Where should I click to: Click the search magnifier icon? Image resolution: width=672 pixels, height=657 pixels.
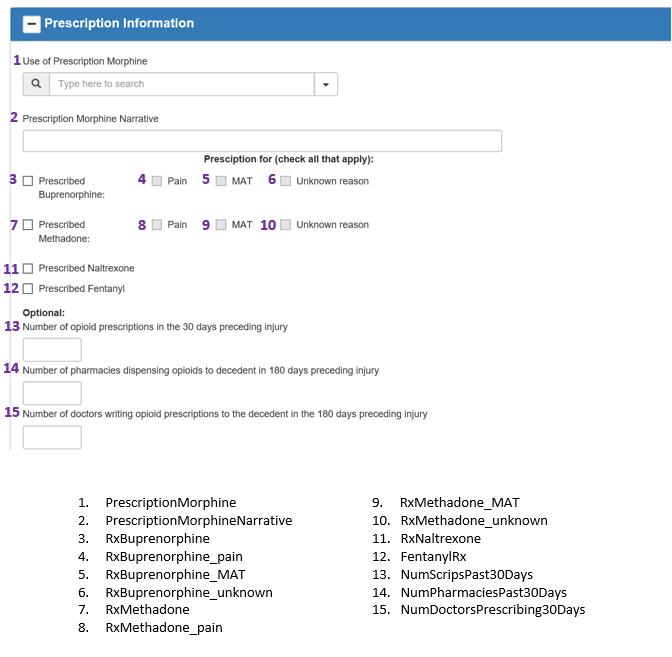[x=36, y=84]
